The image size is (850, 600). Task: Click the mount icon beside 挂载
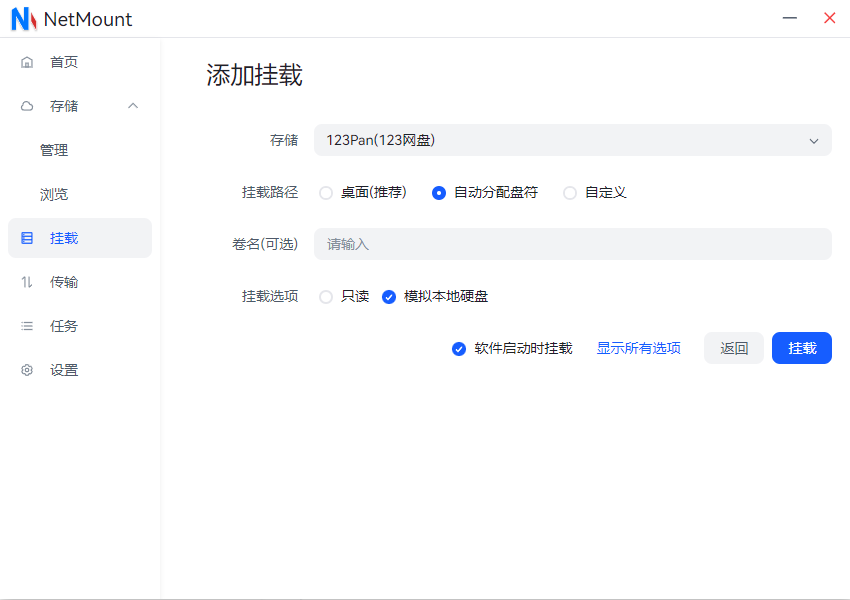(x=27, y=238)
